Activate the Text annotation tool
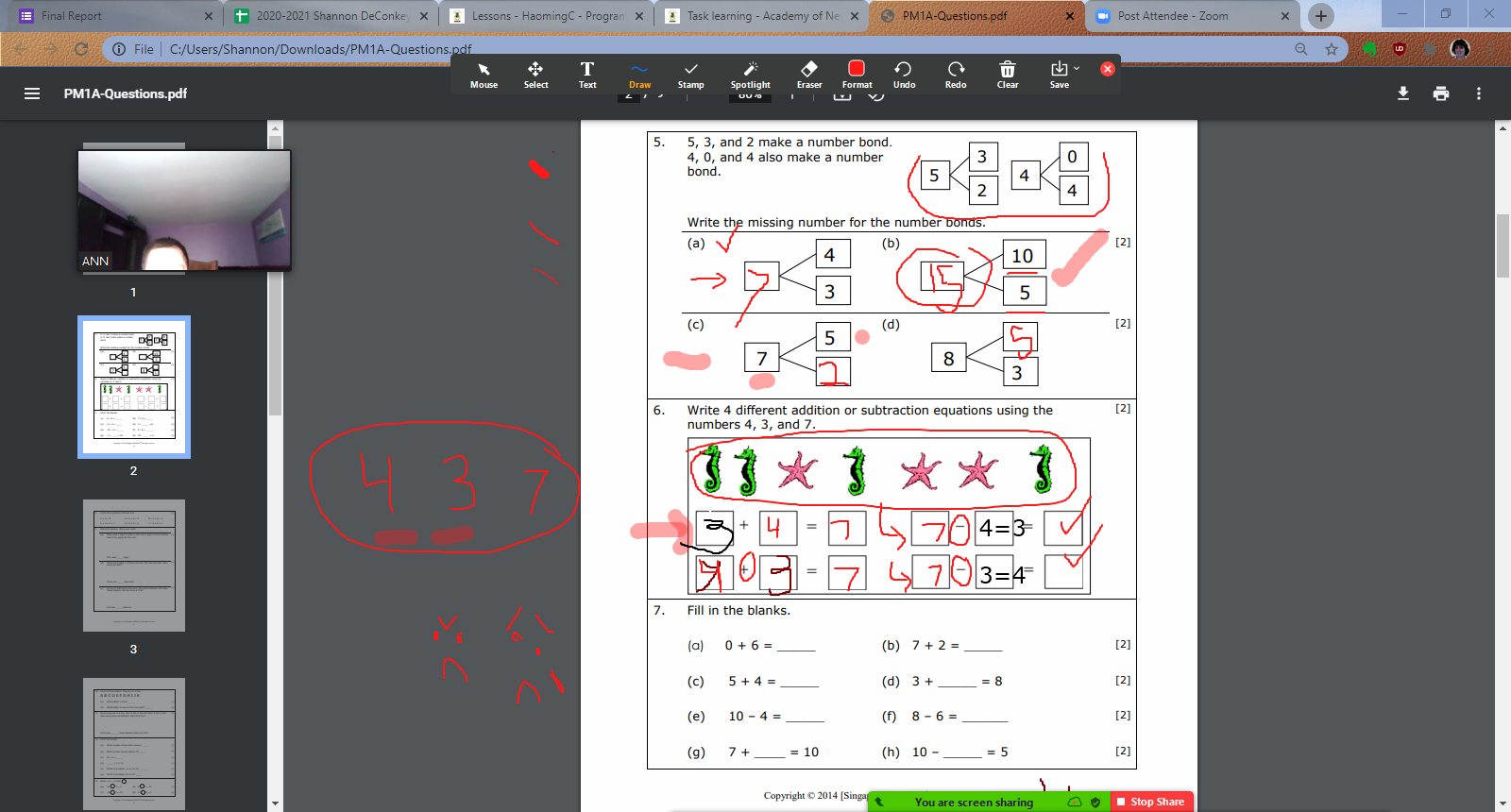 click(x=587, y=75)
